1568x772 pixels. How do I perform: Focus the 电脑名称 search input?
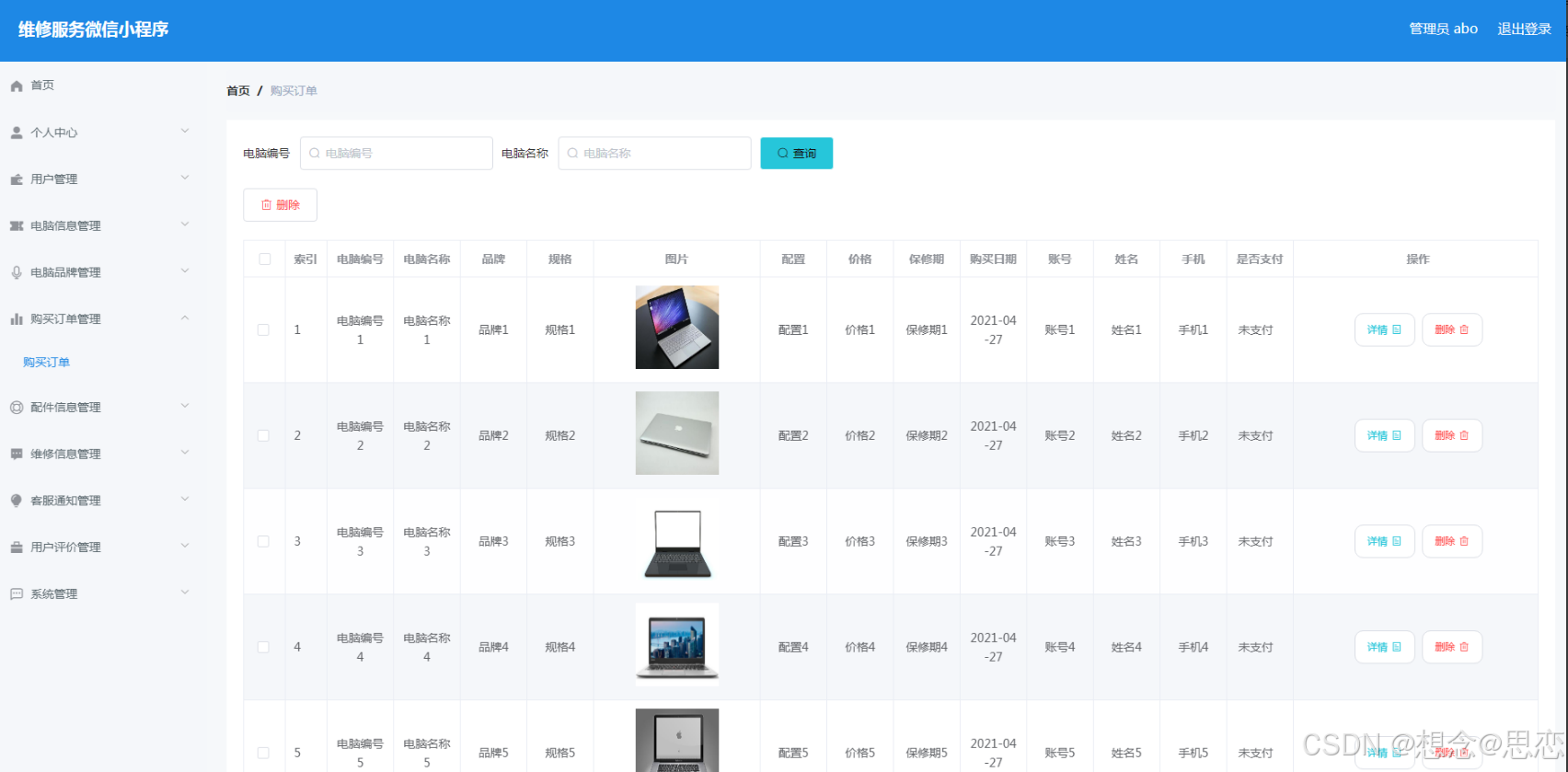click(654, 154)
